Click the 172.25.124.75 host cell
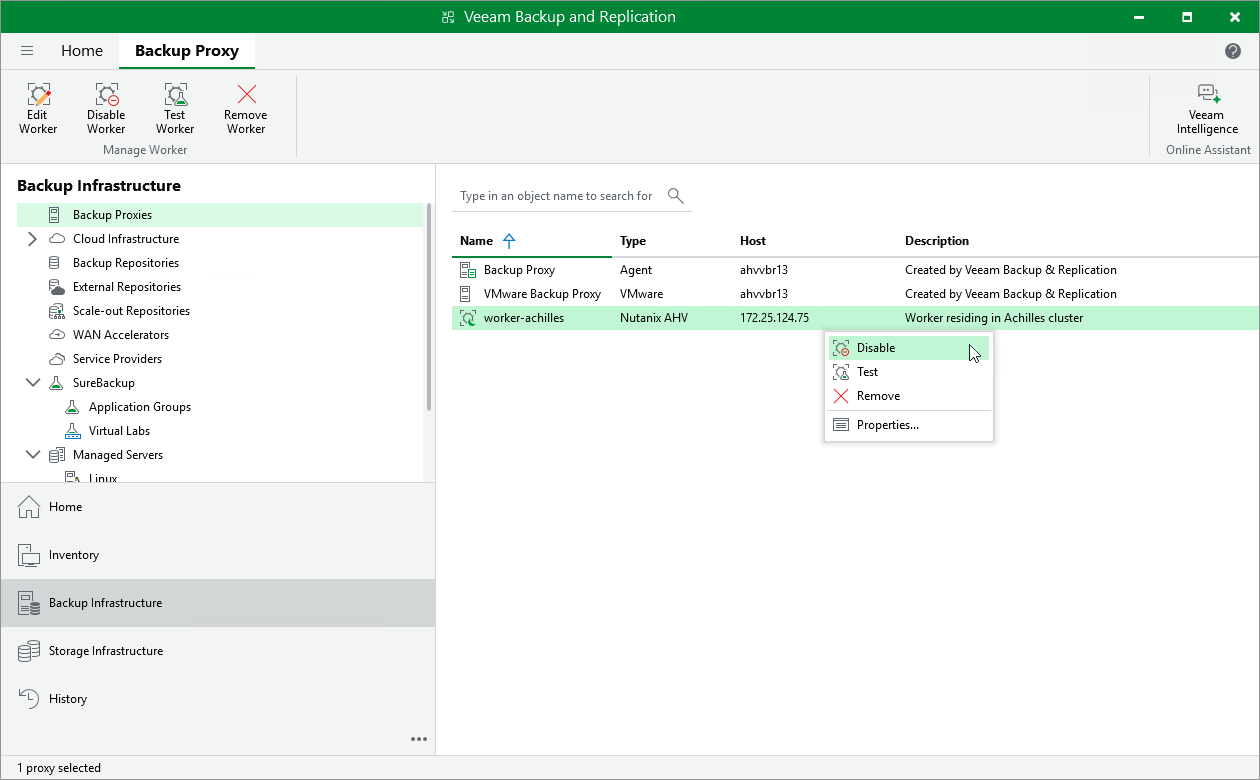Screen dimensions: 1260x780 point(774,318)
